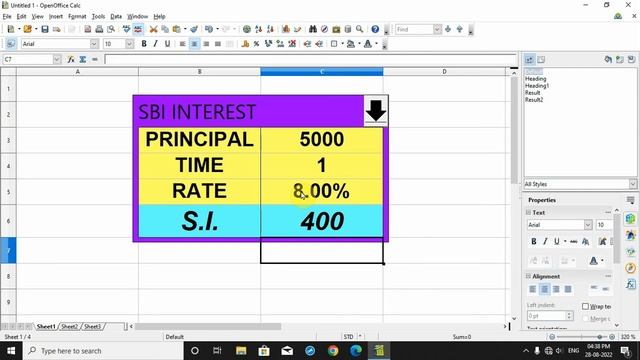640x360 pixels.
Task: Open the Data menu
Action: [x=116, y=16]
